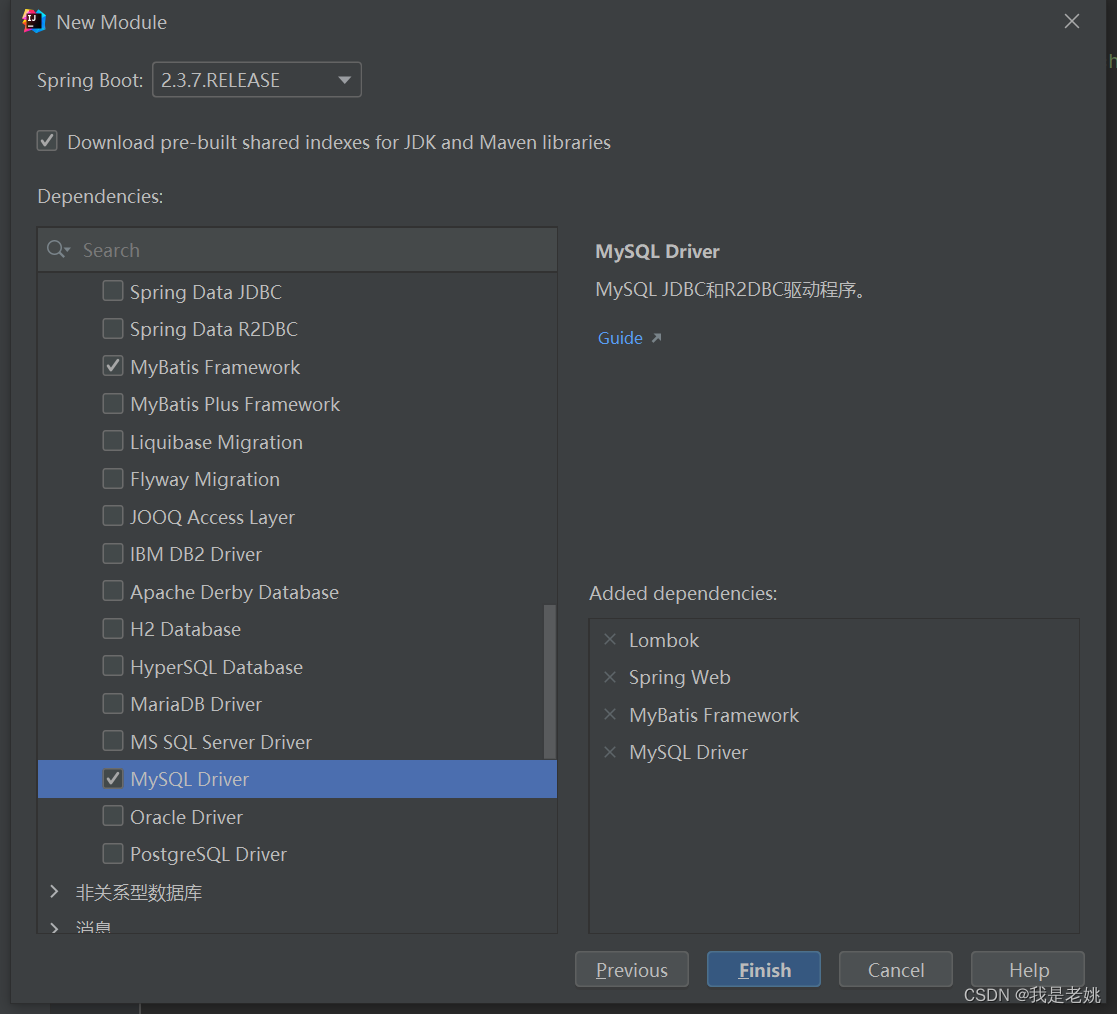
Task: Remove MySQL Driver from added dependencies
Action: coord(610,752)
